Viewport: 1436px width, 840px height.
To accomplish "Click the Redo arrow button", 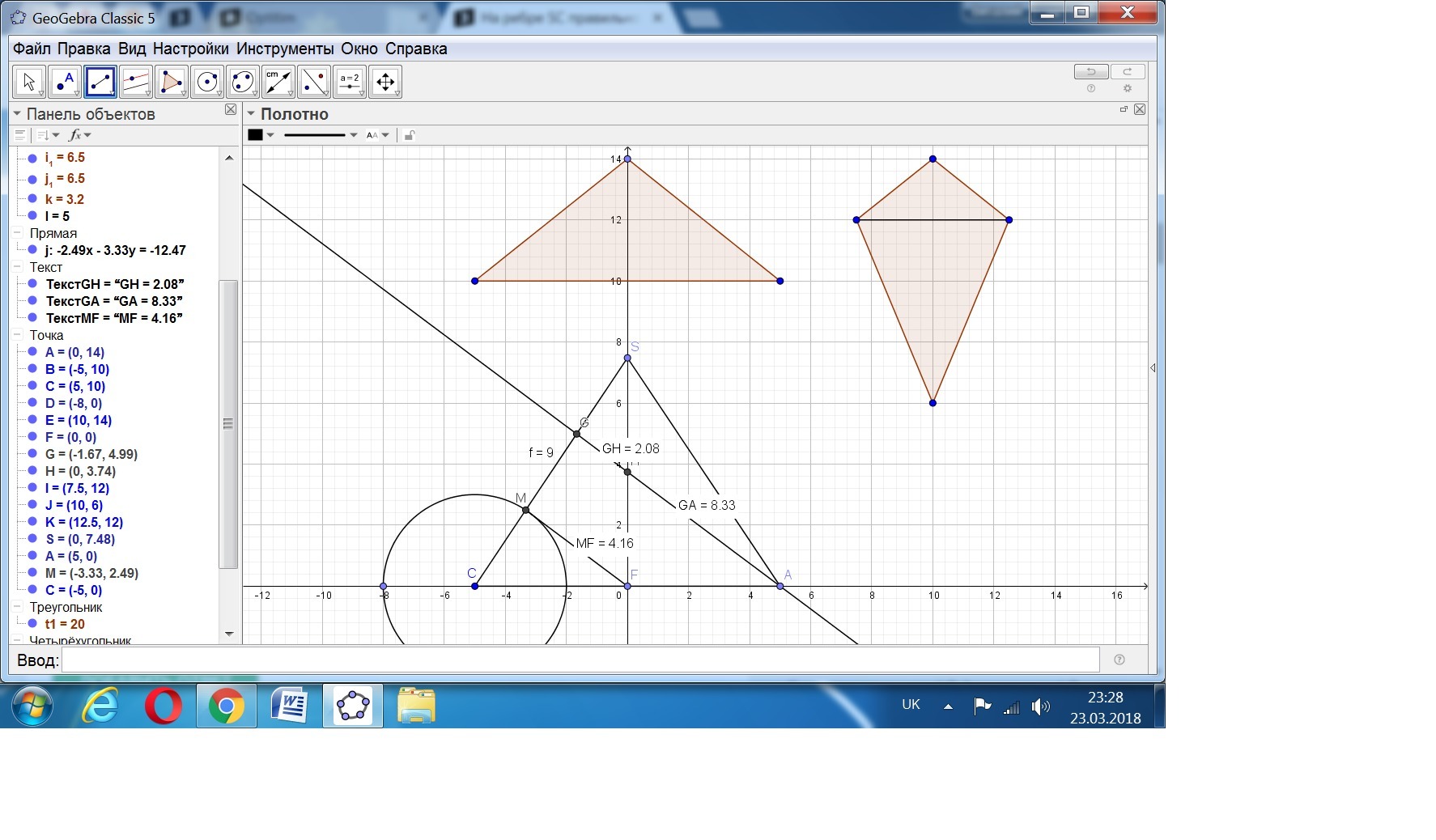I will tap(1128, 72).
